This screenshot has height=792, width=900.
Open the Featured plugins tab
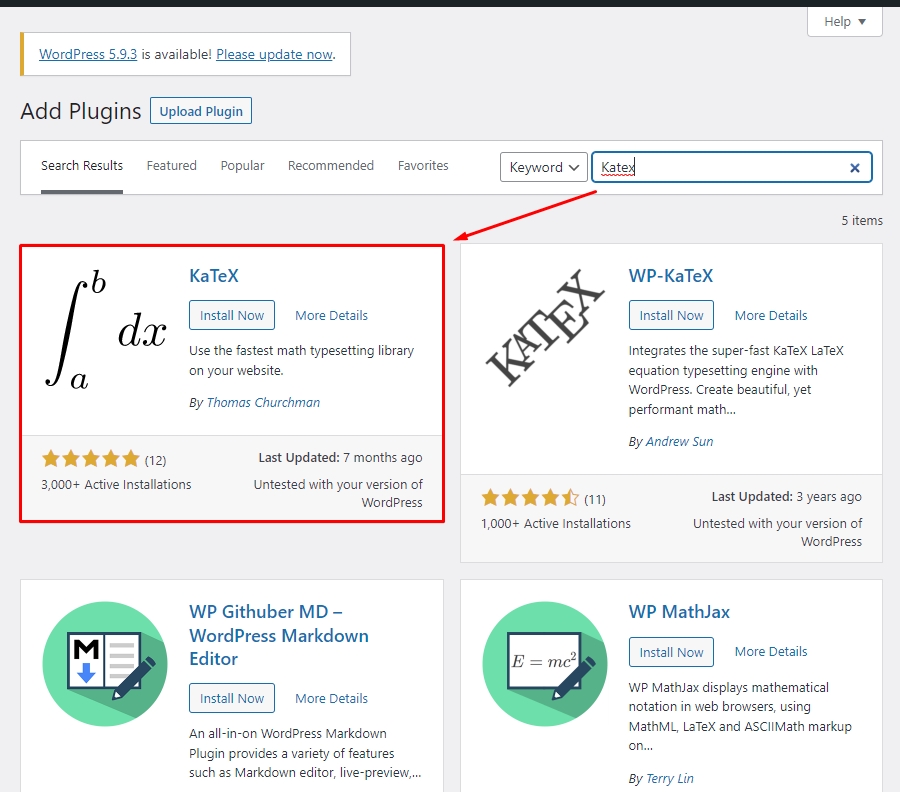[172, 166]
